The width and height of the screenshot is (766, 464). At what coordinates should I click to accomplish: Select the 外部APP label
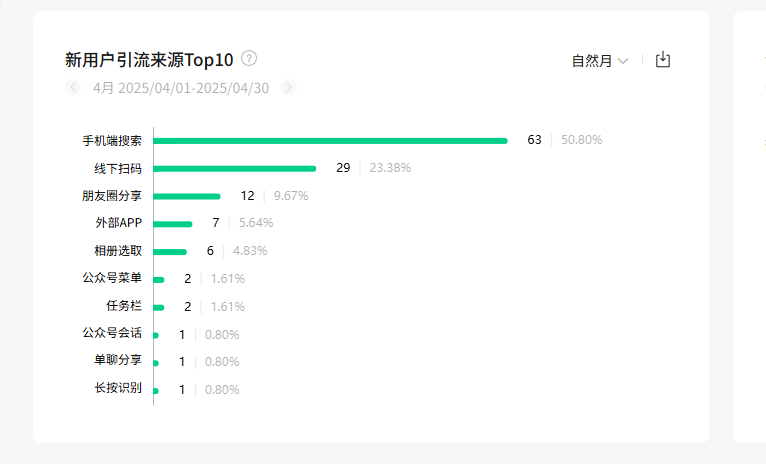tap(119, 223)
